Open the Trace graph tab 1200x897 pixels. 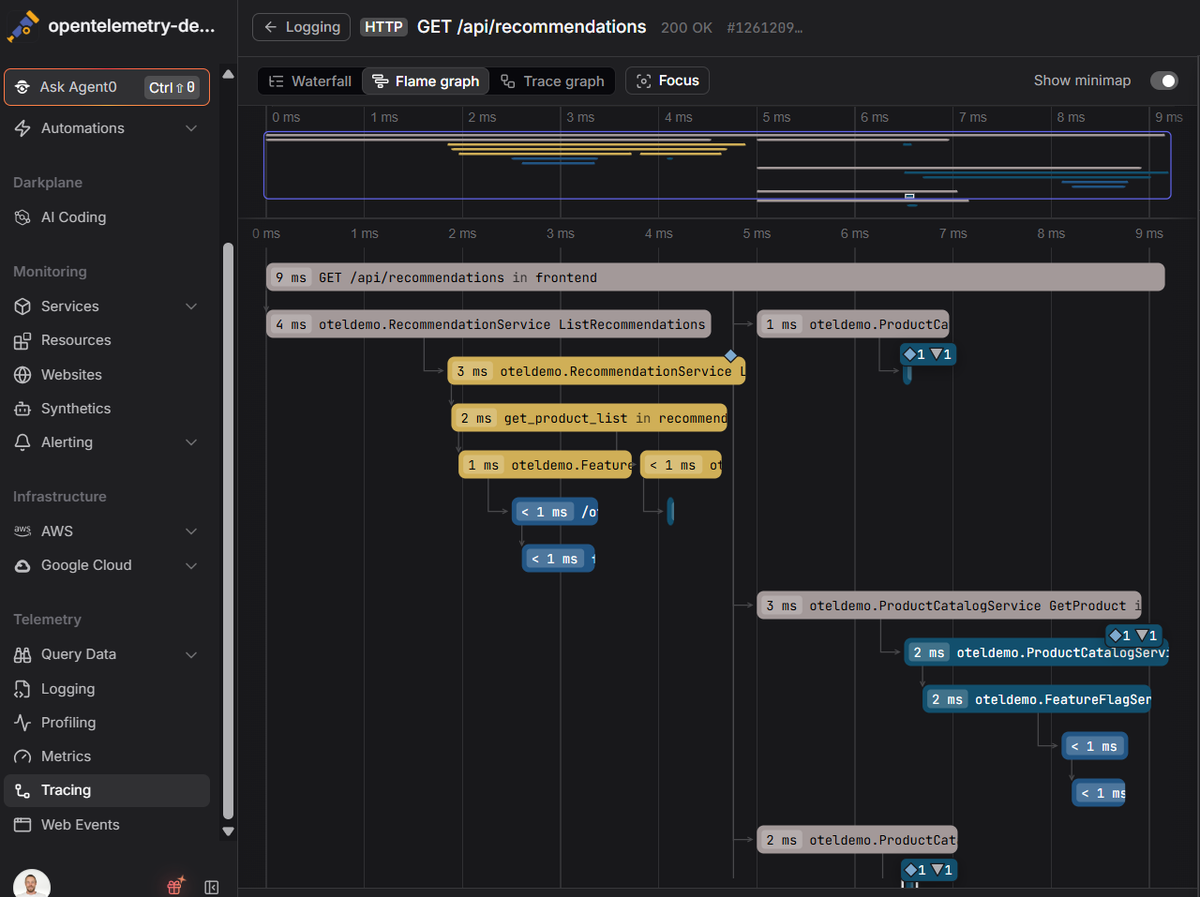[x=553, y=81]
